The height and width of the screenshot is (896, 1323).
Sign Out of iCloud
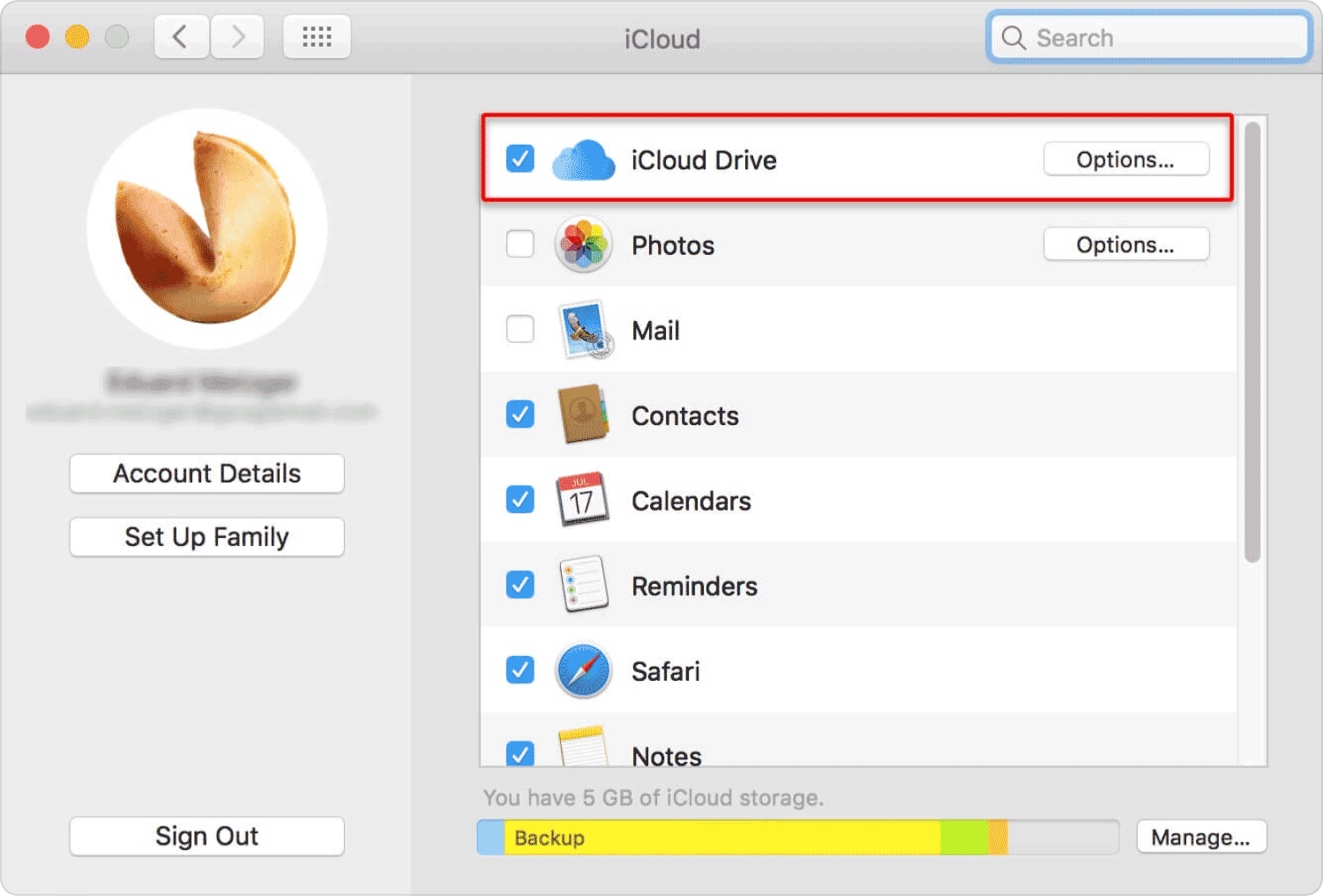[206, 836]
